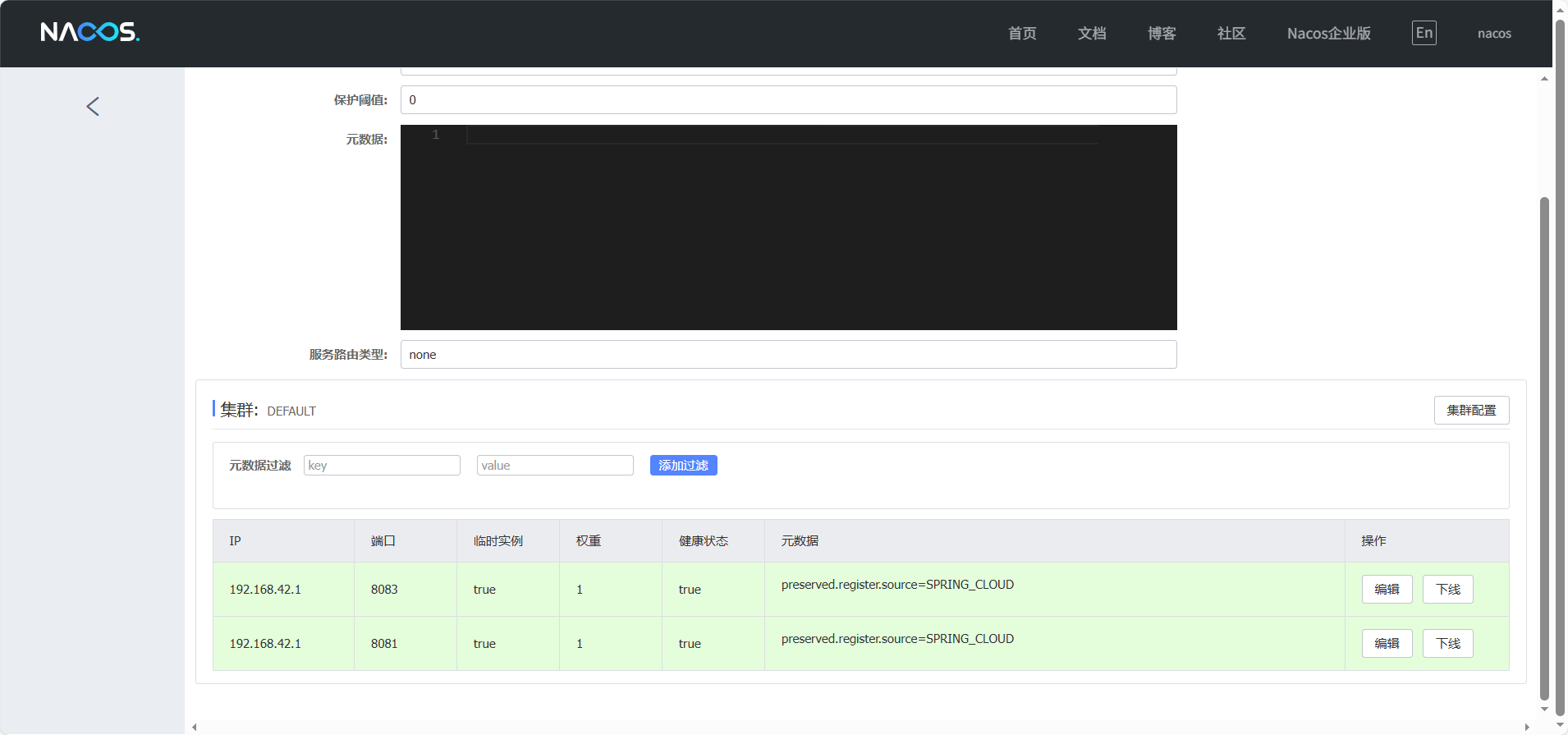1568x735 pixels.
Task: Click the inner scrollbar down arrow
Action: coord(1544,709)
